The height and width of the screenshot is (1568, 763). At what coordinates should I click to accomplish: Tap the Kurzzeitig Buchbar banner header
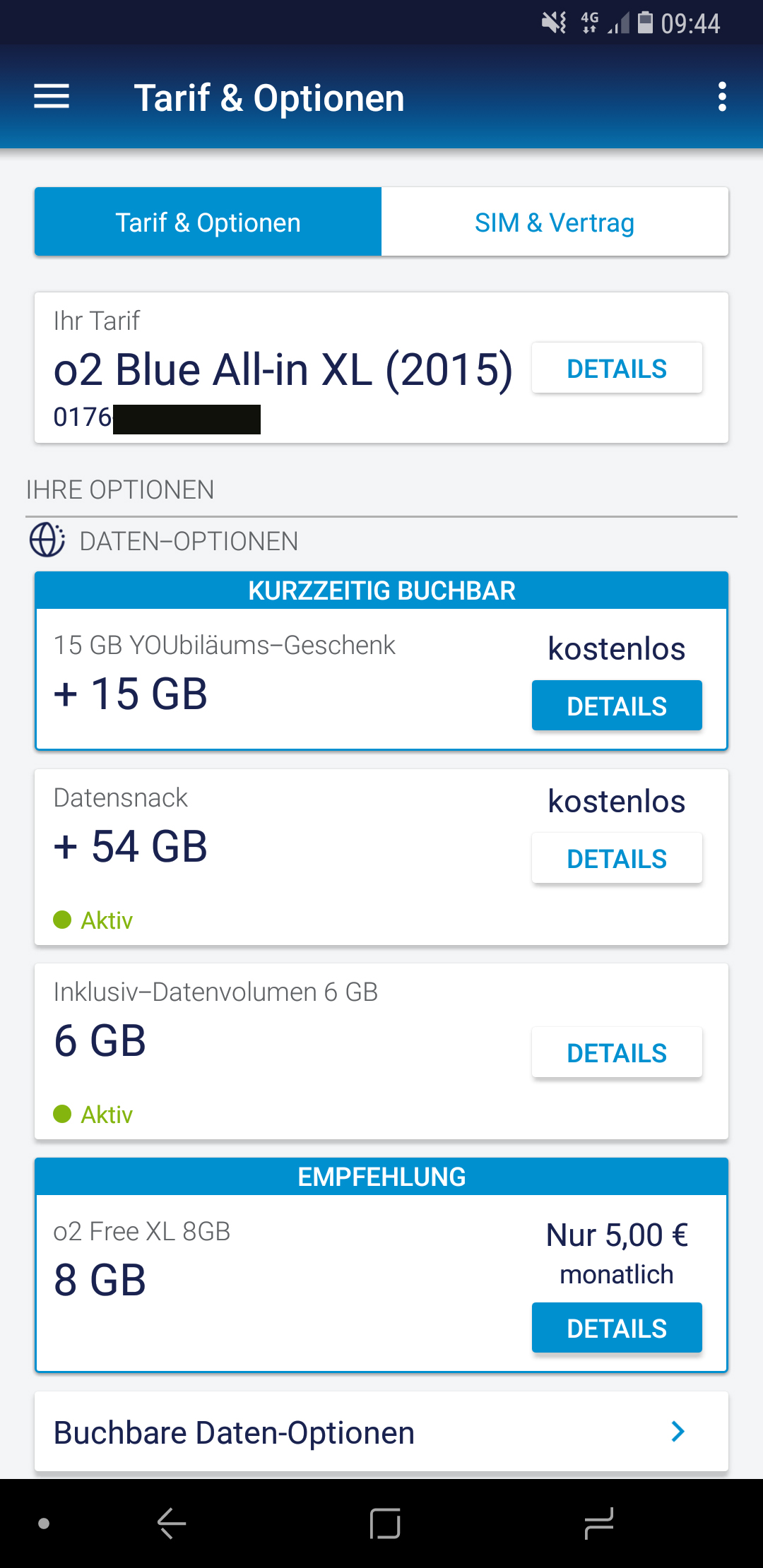[381, 590]
